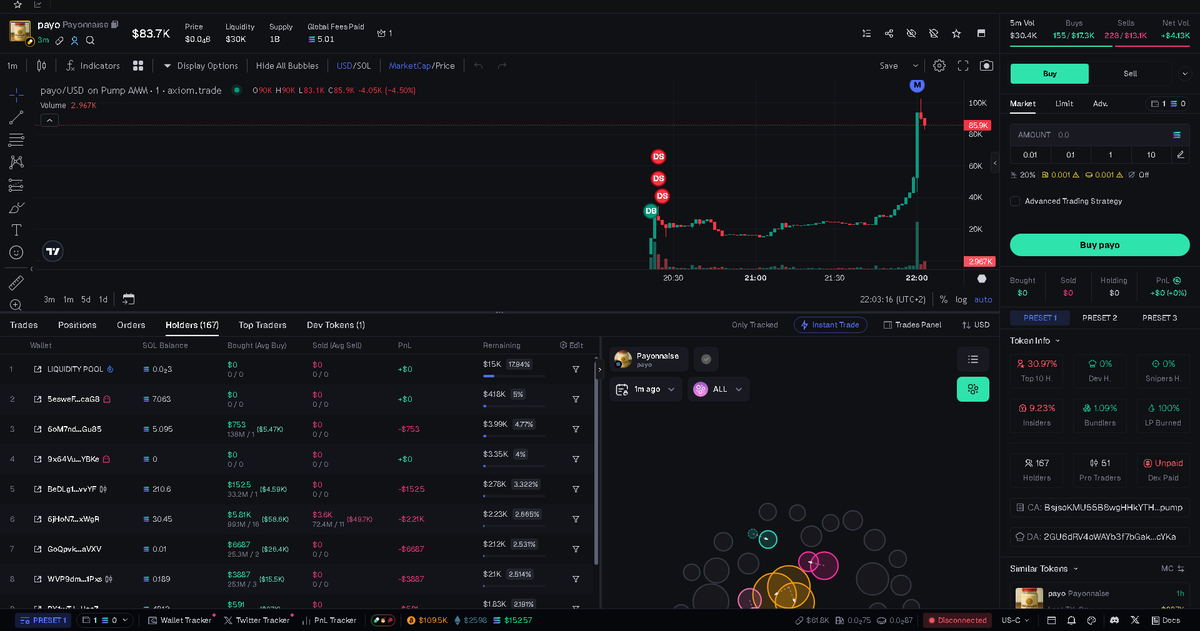The width and height of the screenshot is (1200, 631).
Task: Open the PnL Tracker
Action: click(x=328, y=620)
